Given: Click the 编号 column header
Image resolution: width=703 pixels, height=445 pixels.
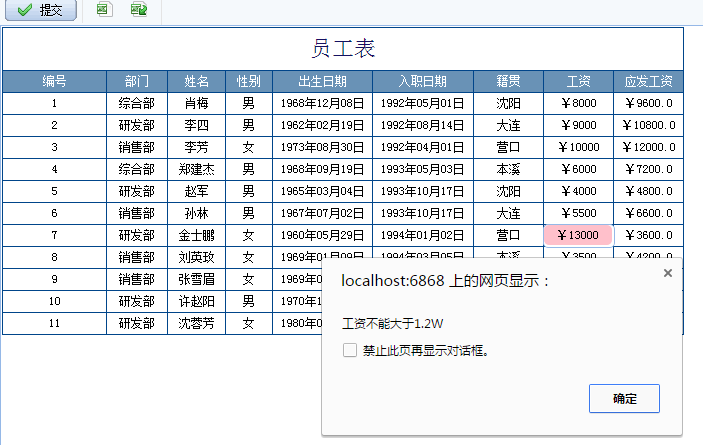Looking at the screenshot, I should pos(54,81).
